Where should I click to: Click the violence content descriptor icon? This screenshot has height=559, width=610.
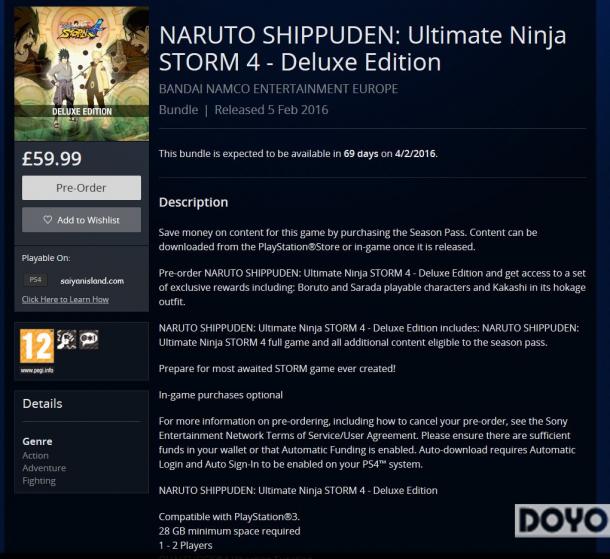pos(67,339)
